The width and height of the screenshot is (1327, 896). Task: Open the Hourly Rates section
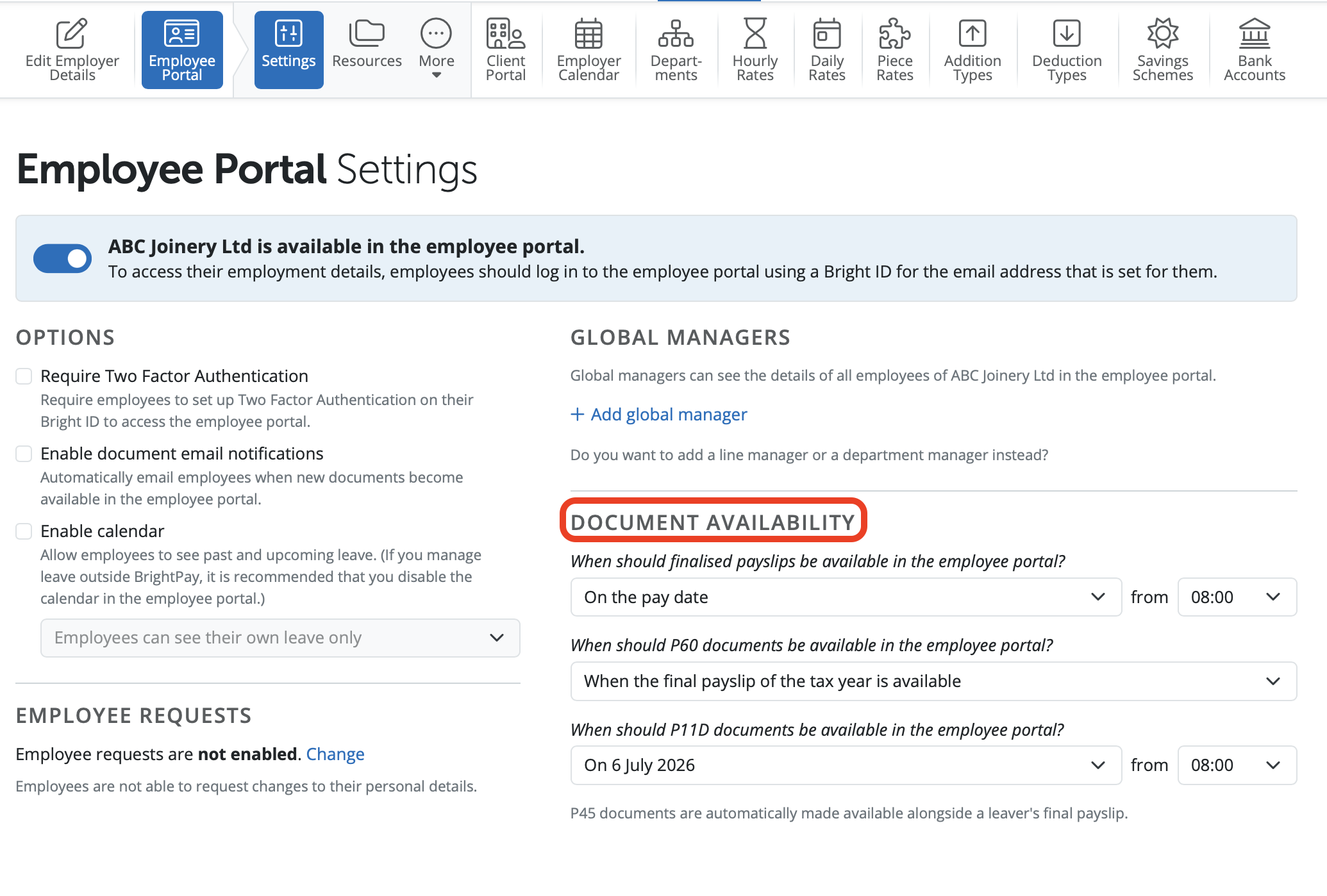coord(755,50)
